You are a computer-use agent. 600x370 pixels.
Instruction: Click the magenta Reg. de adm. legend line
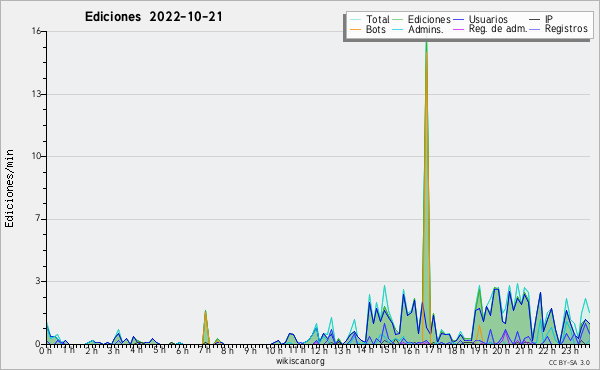coord(458,29)
